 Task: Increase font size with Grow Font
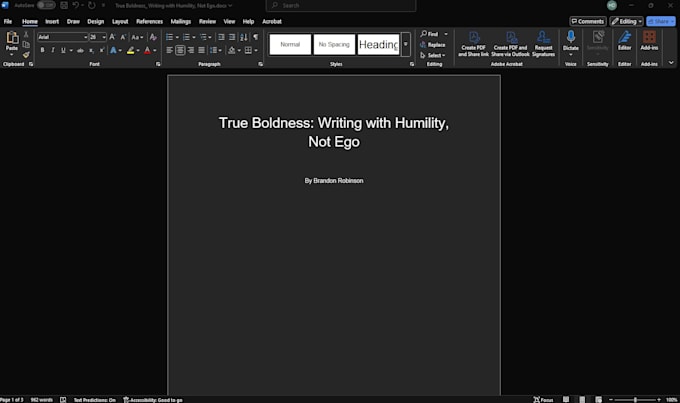(x=112, y=37)
